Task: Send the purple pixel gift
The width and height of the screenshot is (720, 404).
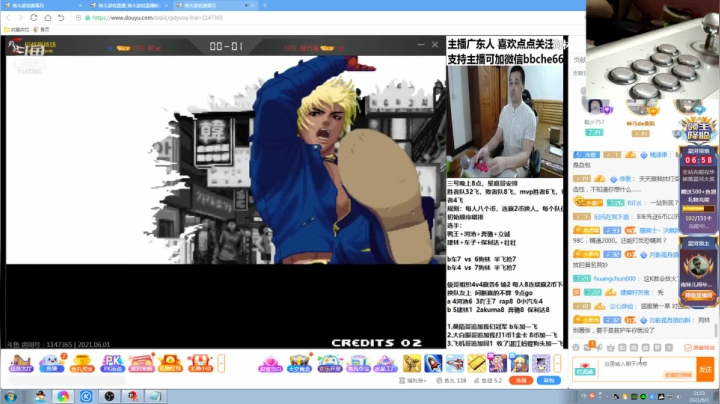Action: point(540,363)
